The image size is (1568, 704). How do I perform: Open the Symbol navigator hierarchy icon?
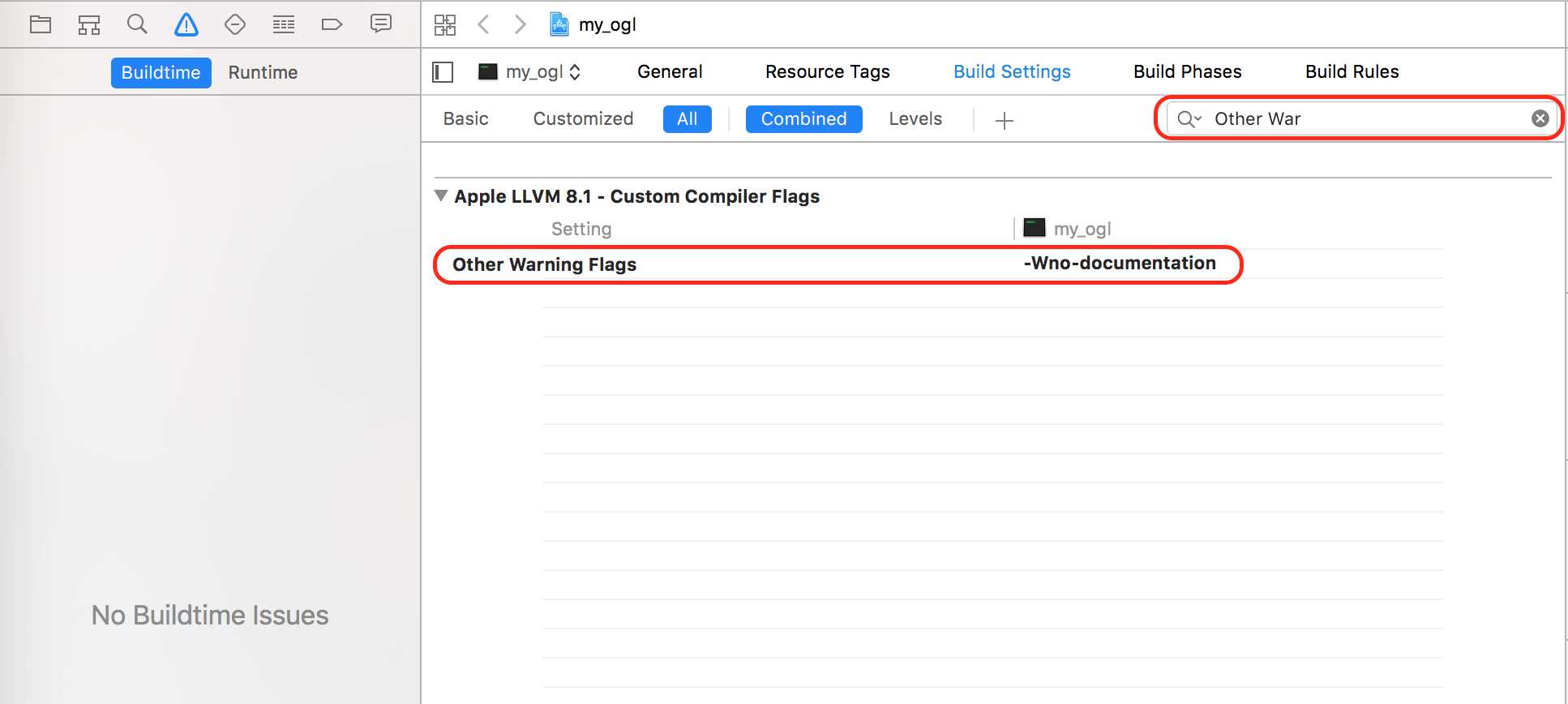[89, 24]
